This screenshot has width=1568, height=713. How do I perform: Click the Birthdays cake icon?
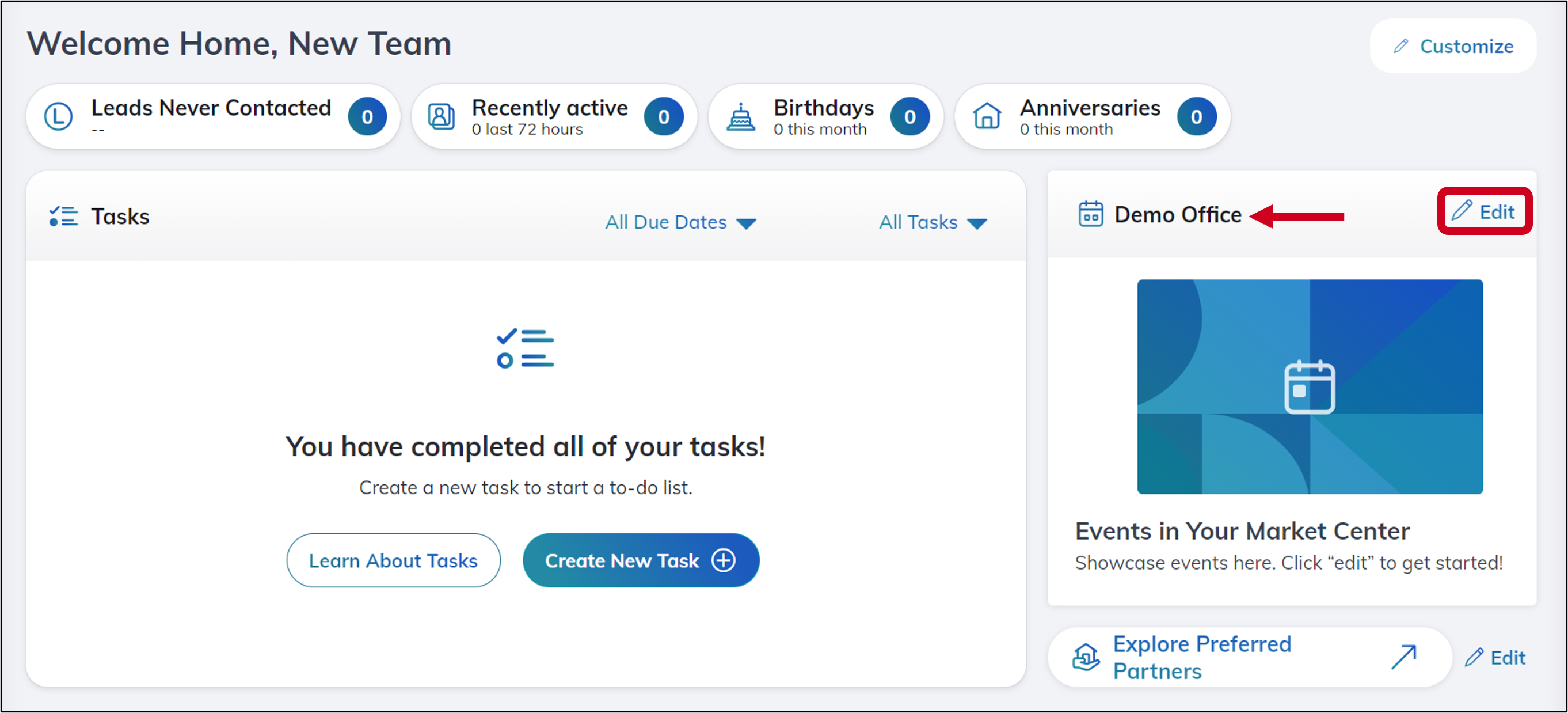click(x=740, y=116)
